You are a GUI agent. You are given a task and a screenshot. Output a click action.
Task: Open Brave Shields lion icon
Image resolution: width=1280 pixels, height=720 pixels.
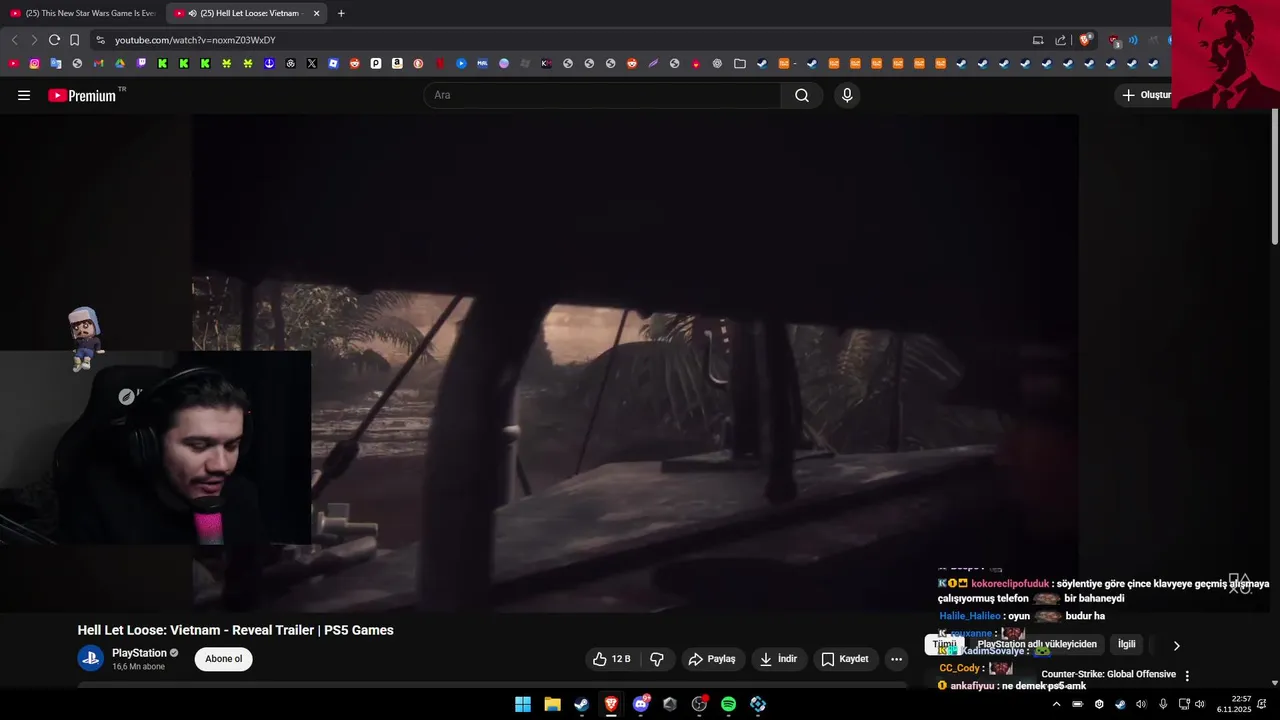tap(1085, 40)
